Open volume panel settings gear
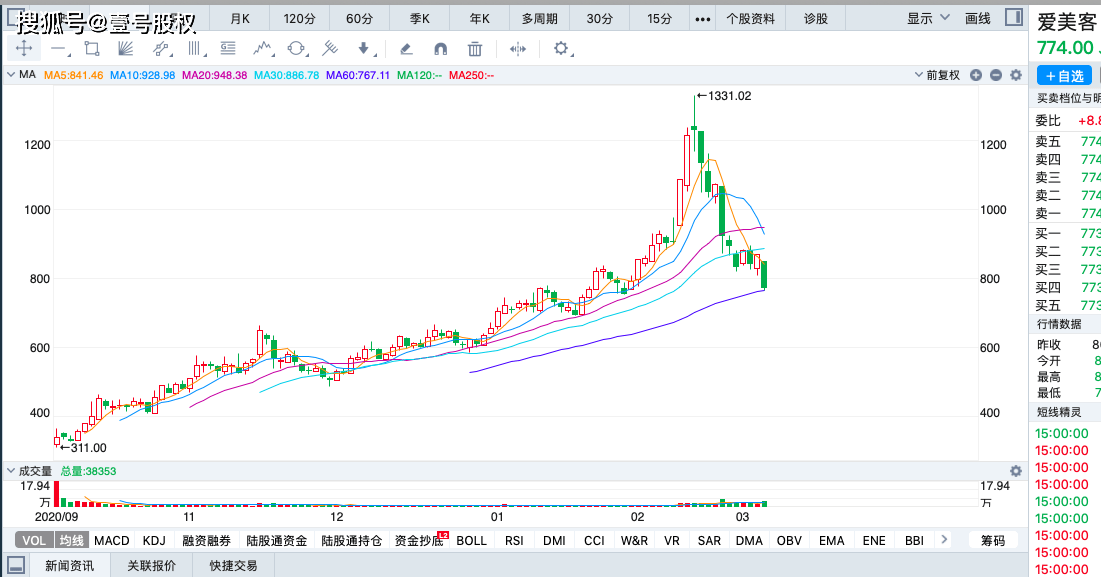Viewport: 1101px width, 577px height. (1015, 471)
